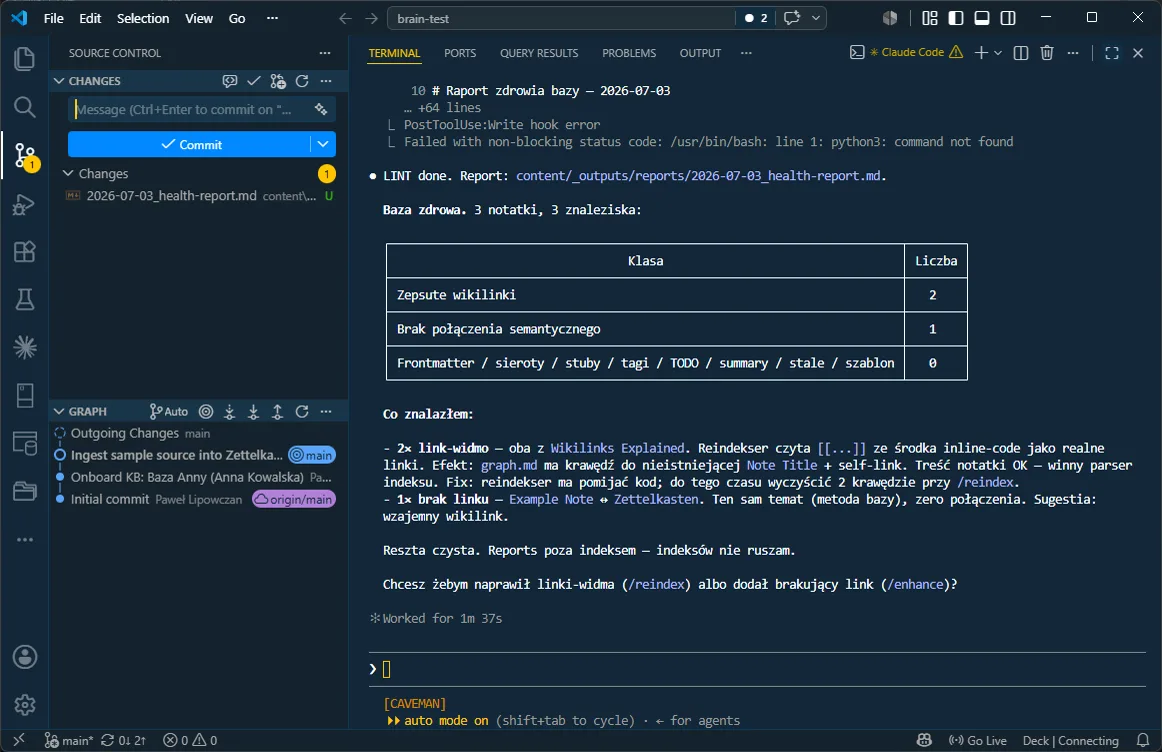The image size is (1162, 752).
Task: Click the refresh icon in the Changes header
Action: 302,81
